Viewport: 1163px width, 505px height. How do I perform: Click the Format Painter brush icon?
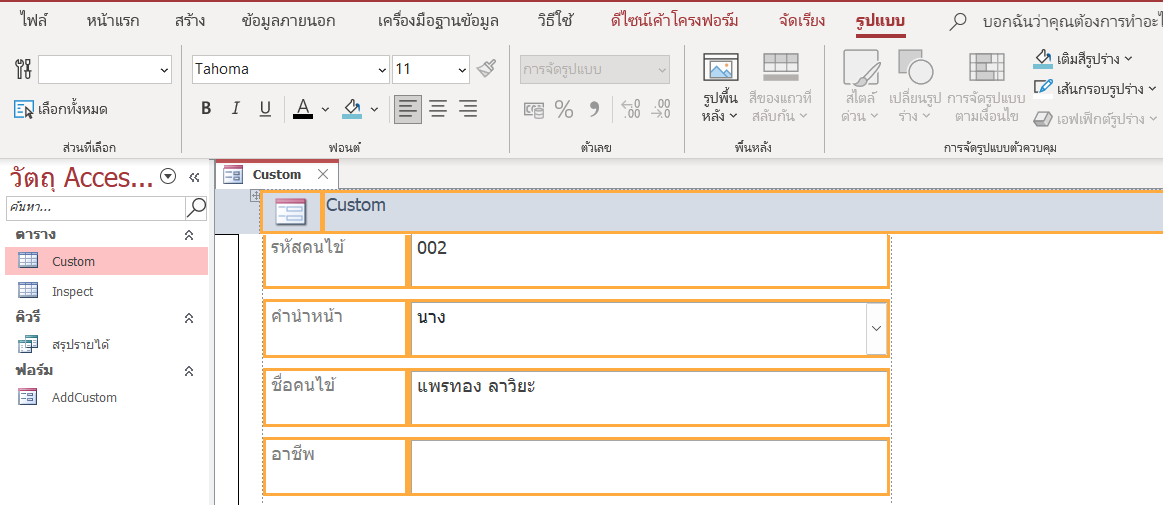click(487, 69)
